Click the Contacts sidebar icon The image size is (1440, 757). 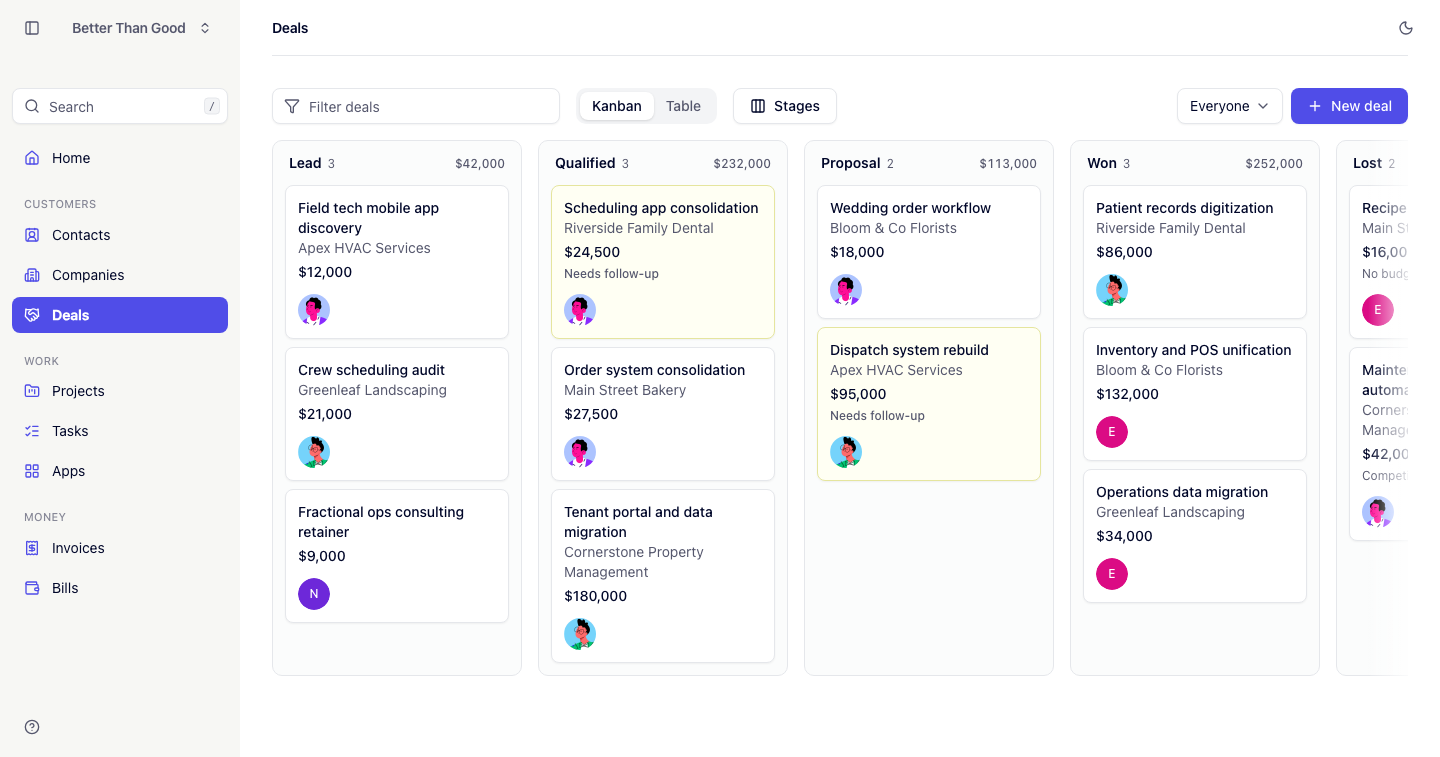(x=32, y=235)
